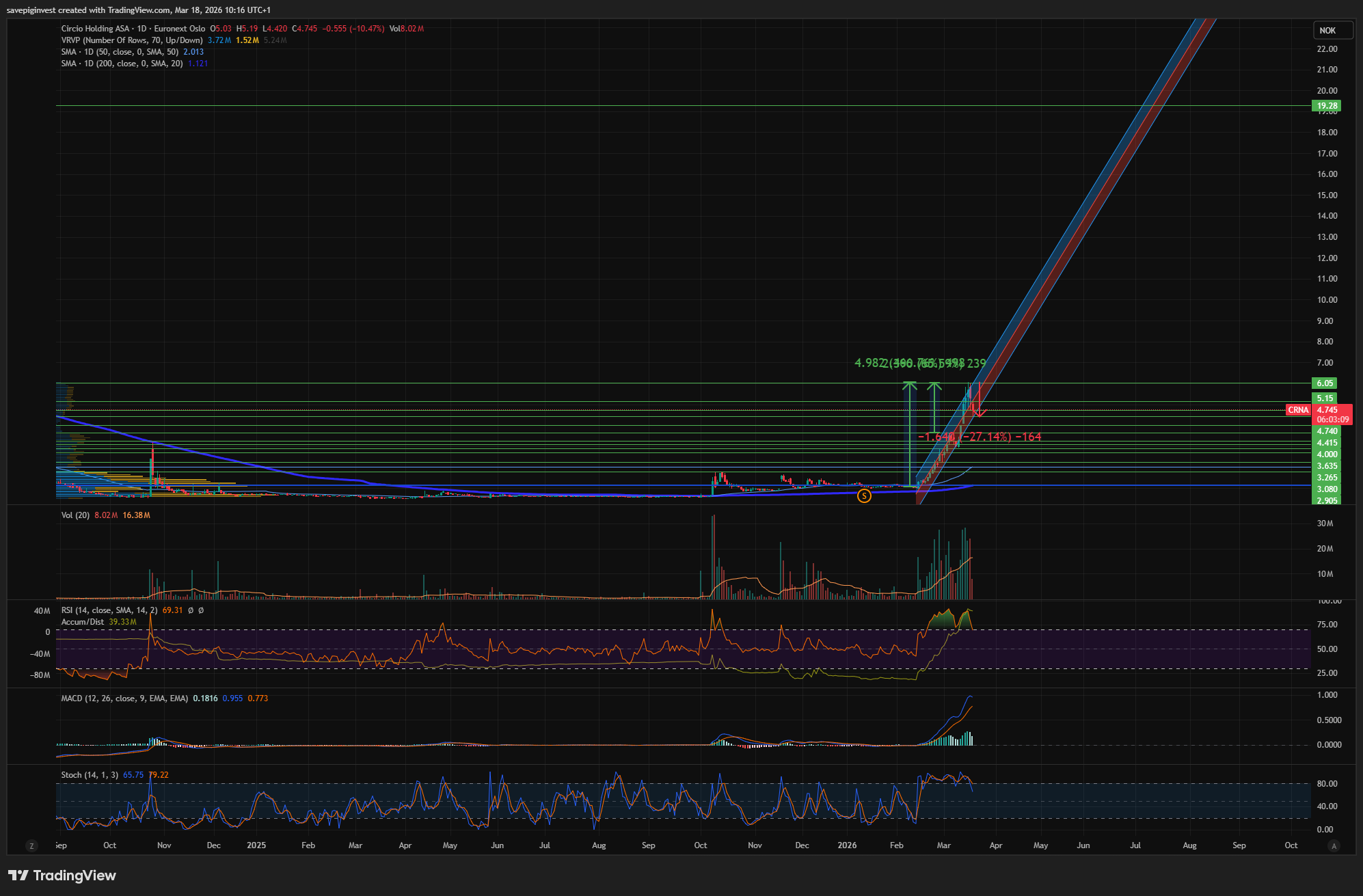Click the TradingView logo at bottom left

[62, 875]
